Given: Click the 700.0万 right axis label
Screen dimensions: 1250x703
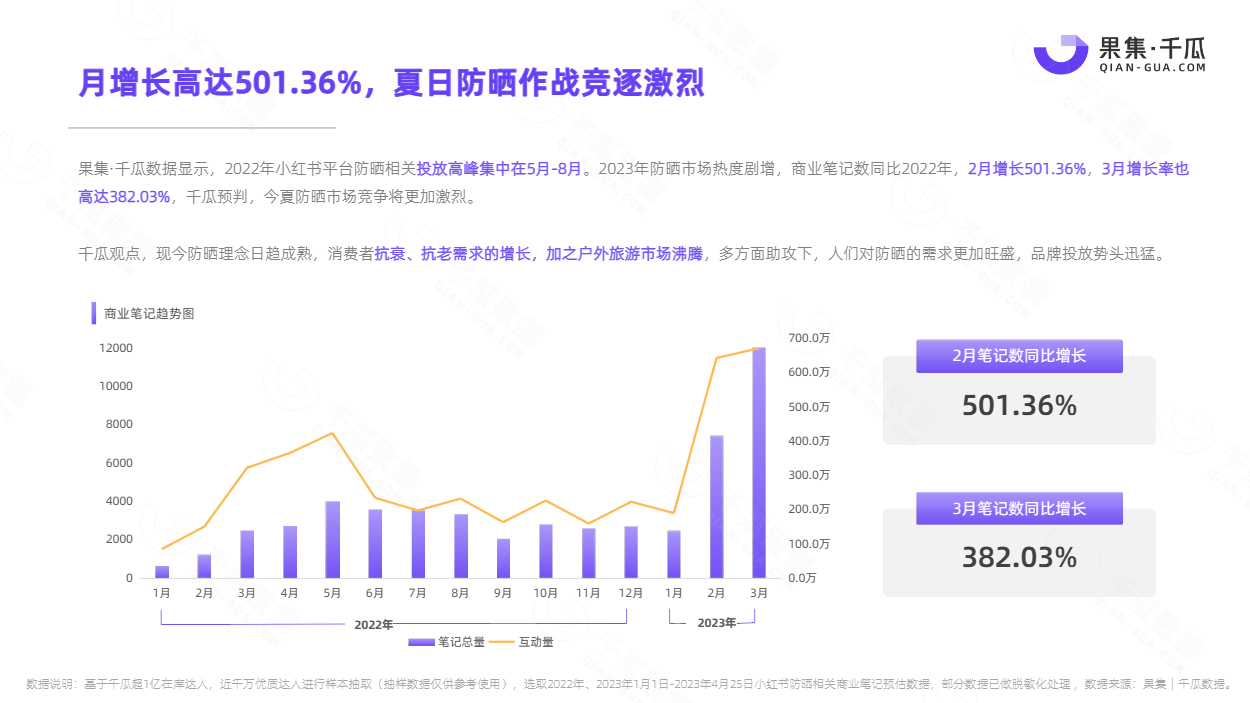Looking at the screenshot, I should [x=809, y=338].
